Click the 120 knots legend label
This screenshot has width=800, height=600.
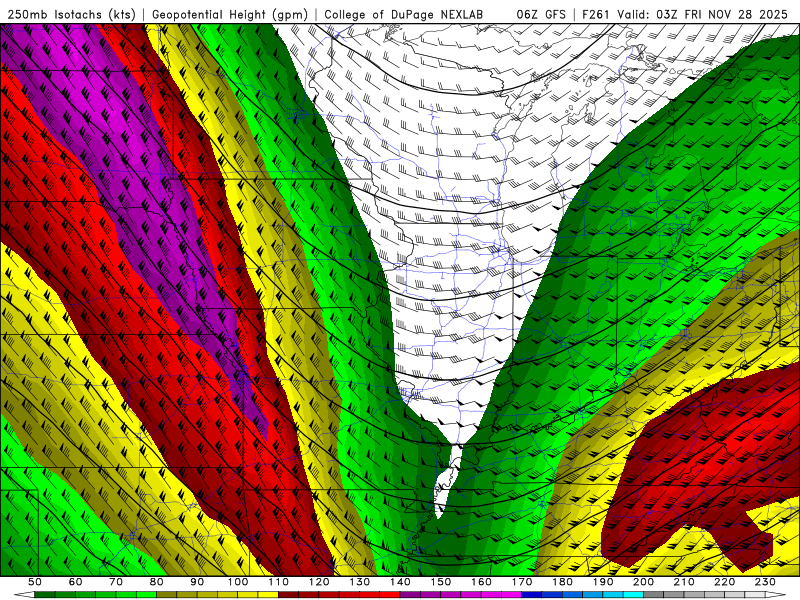click(x=319, y=582)
